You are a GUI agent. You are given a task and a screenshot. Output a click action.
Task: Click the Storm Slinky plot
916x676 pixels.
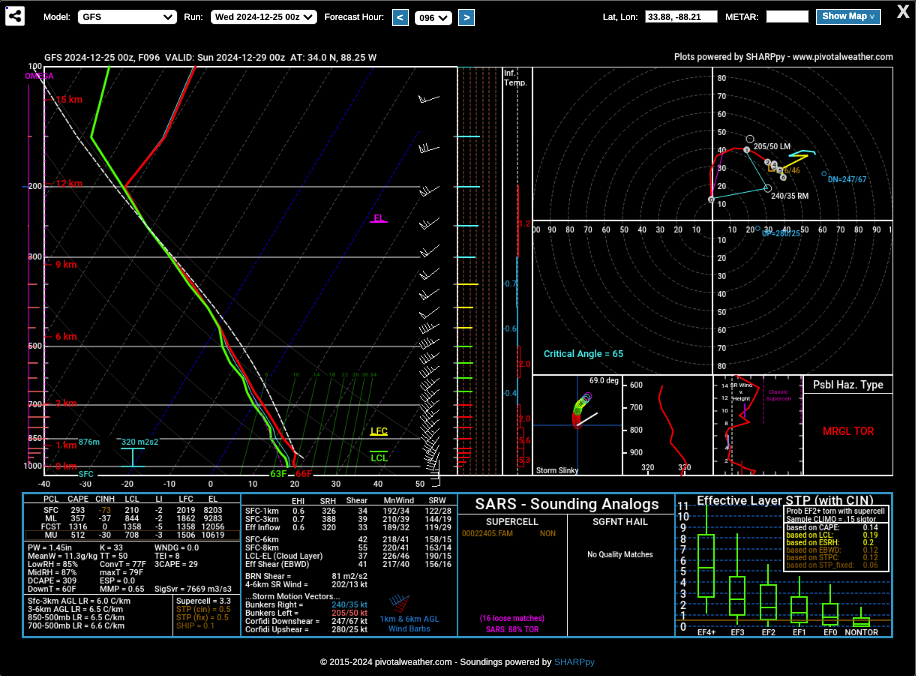(x=579, y=426)
